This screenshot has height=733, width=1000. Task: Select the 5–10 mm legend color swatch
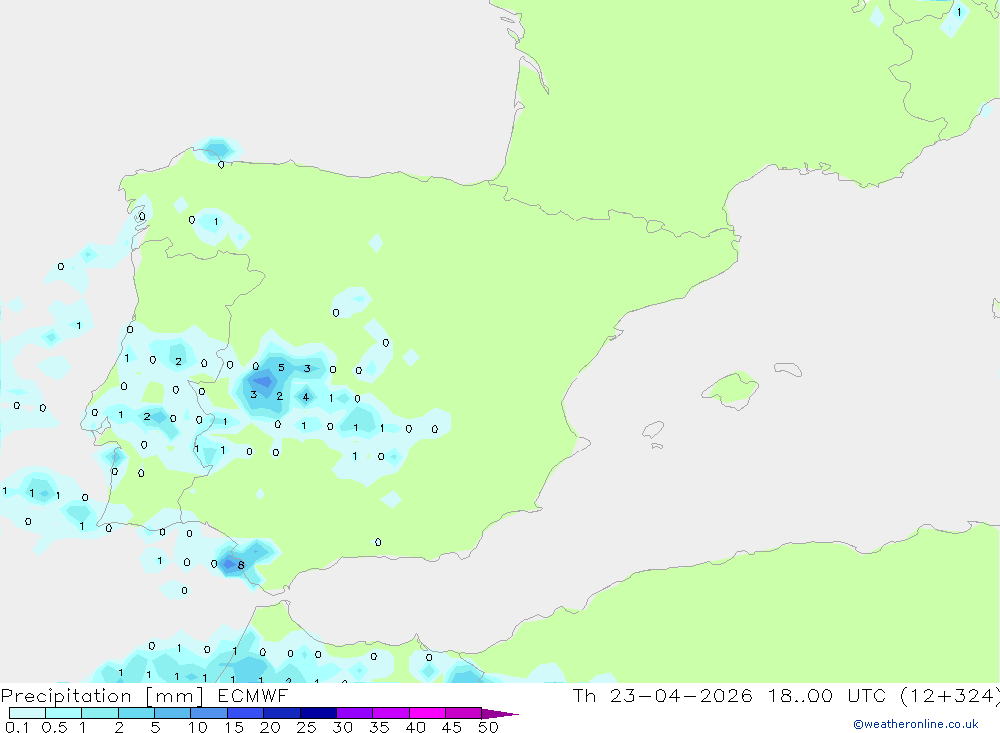172,713
